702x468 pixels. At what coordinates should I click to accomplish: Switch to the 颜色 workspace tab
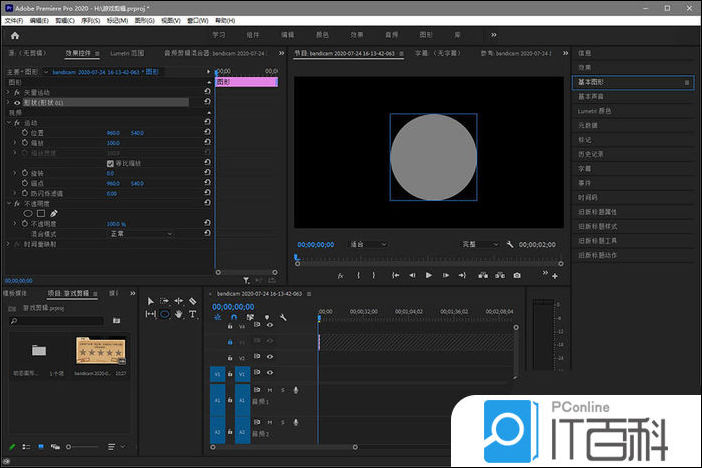pyautogui.click(x=322, y=35)
